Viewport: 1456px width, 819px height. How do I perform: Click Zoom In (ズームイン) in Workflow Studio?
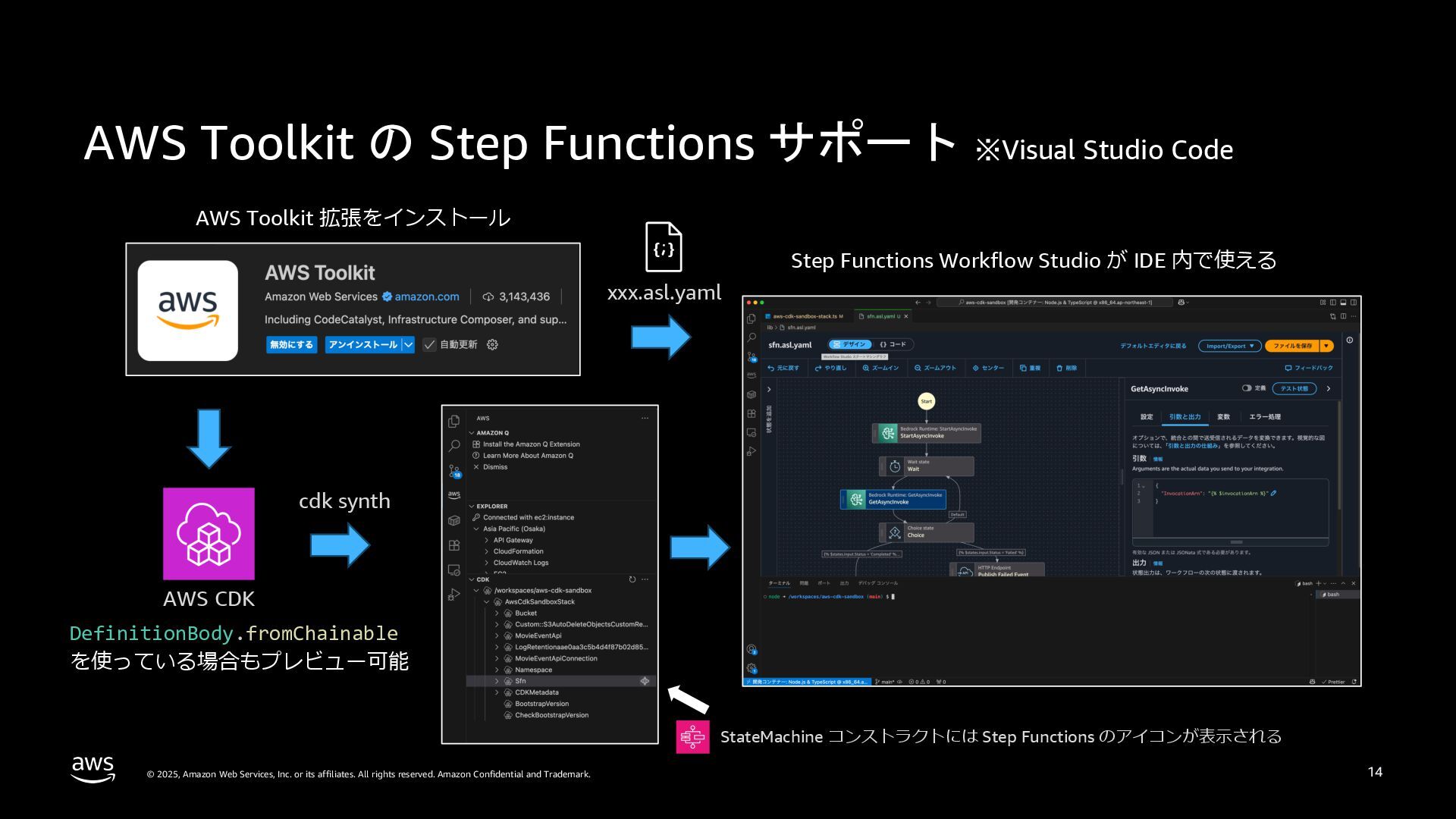880,368
